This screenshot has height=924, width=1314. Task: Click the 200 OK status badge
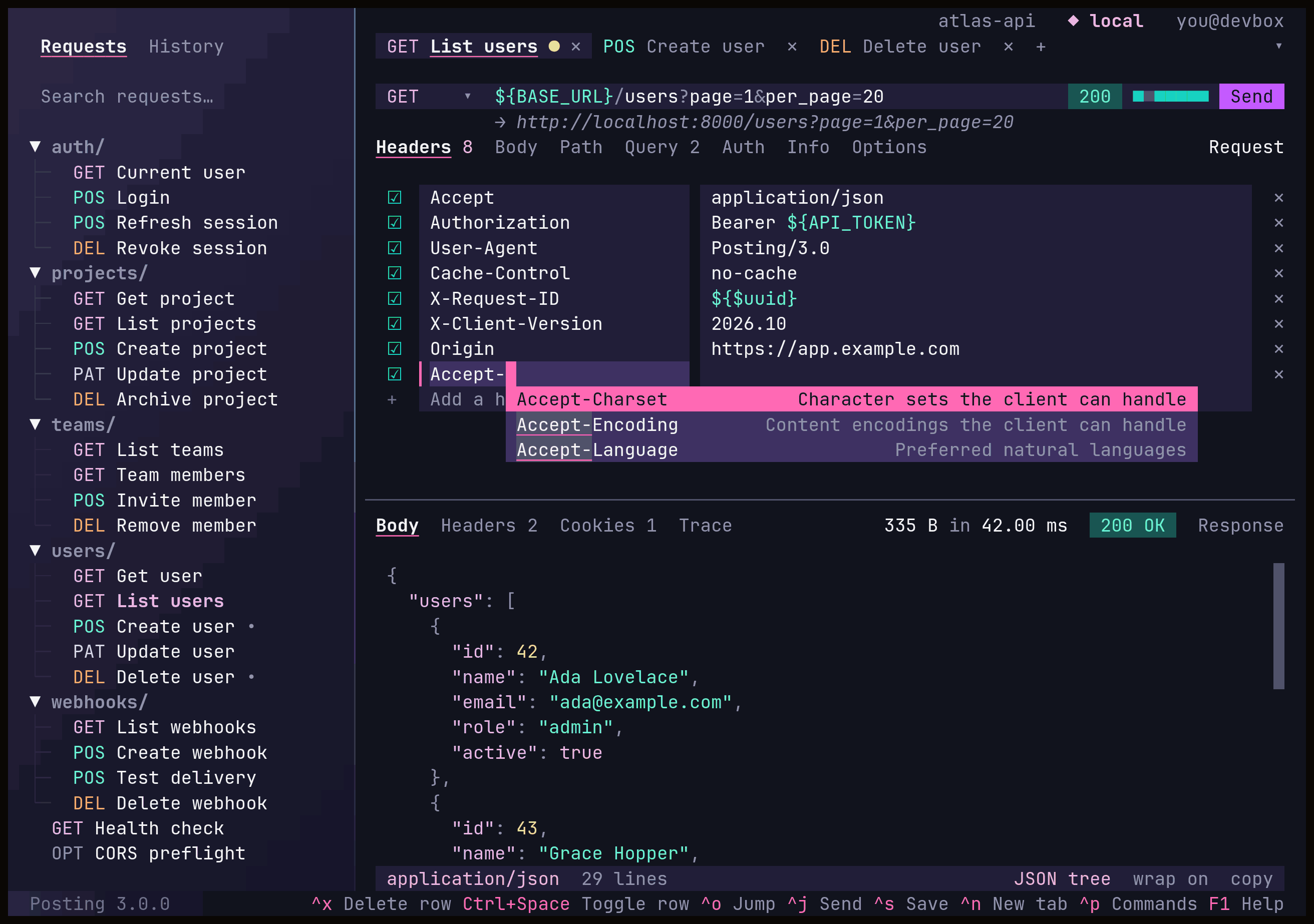[x=1133, y=526]
